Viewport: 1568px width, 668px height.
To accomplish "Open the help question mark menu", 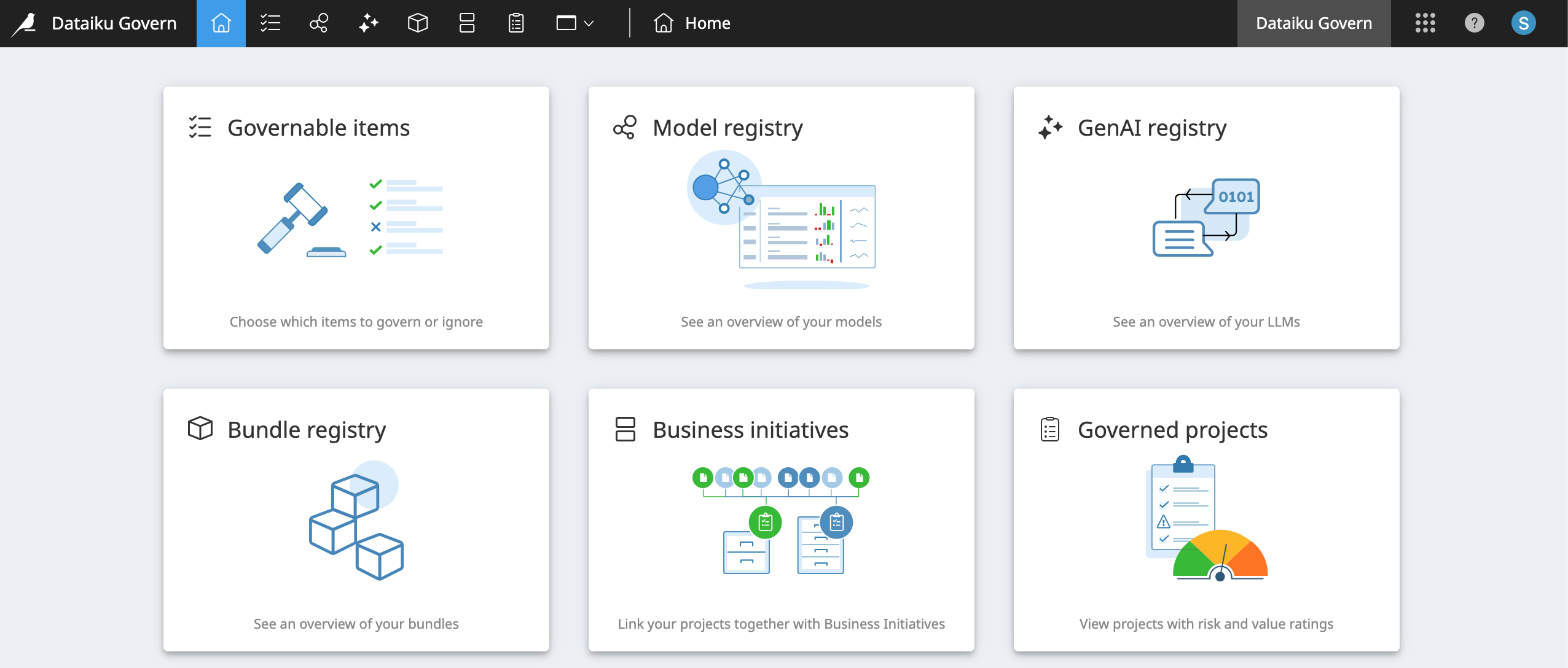I will pos(1475,23).
